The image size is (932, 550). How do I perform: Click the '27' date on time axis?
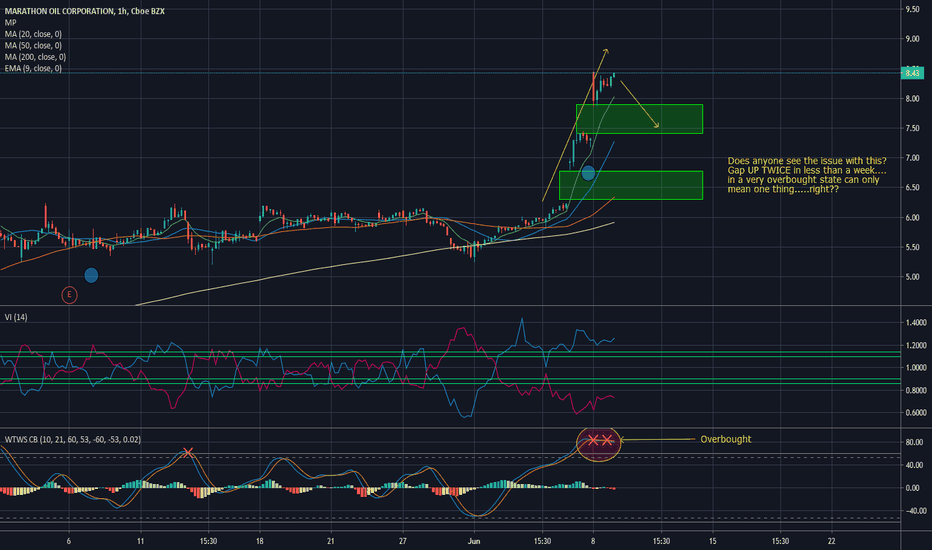point(402,541)
